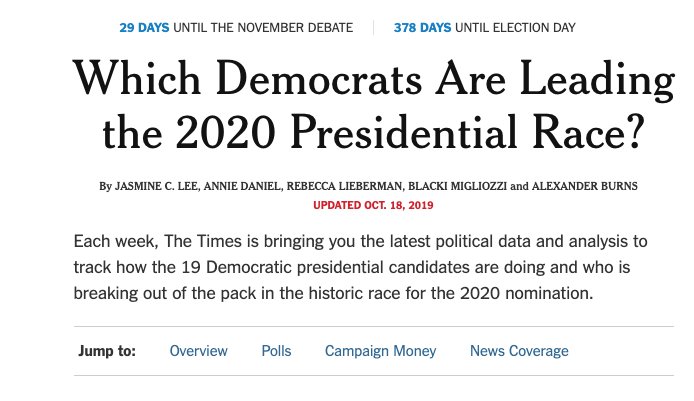
Task: Open the Campaign Money section link
Action: tap(380, 351)
